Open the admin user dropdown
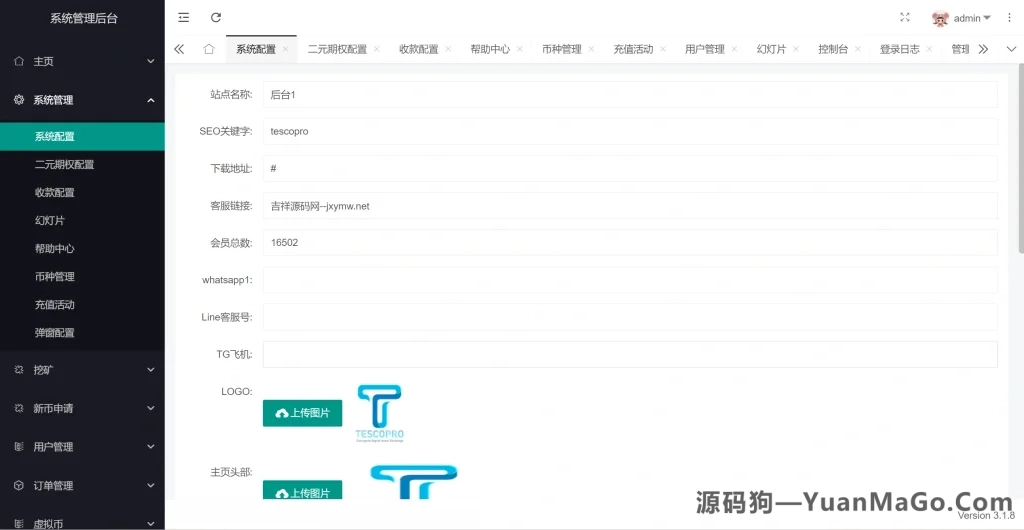The image size is (1024, 530). tap(972, 18)
